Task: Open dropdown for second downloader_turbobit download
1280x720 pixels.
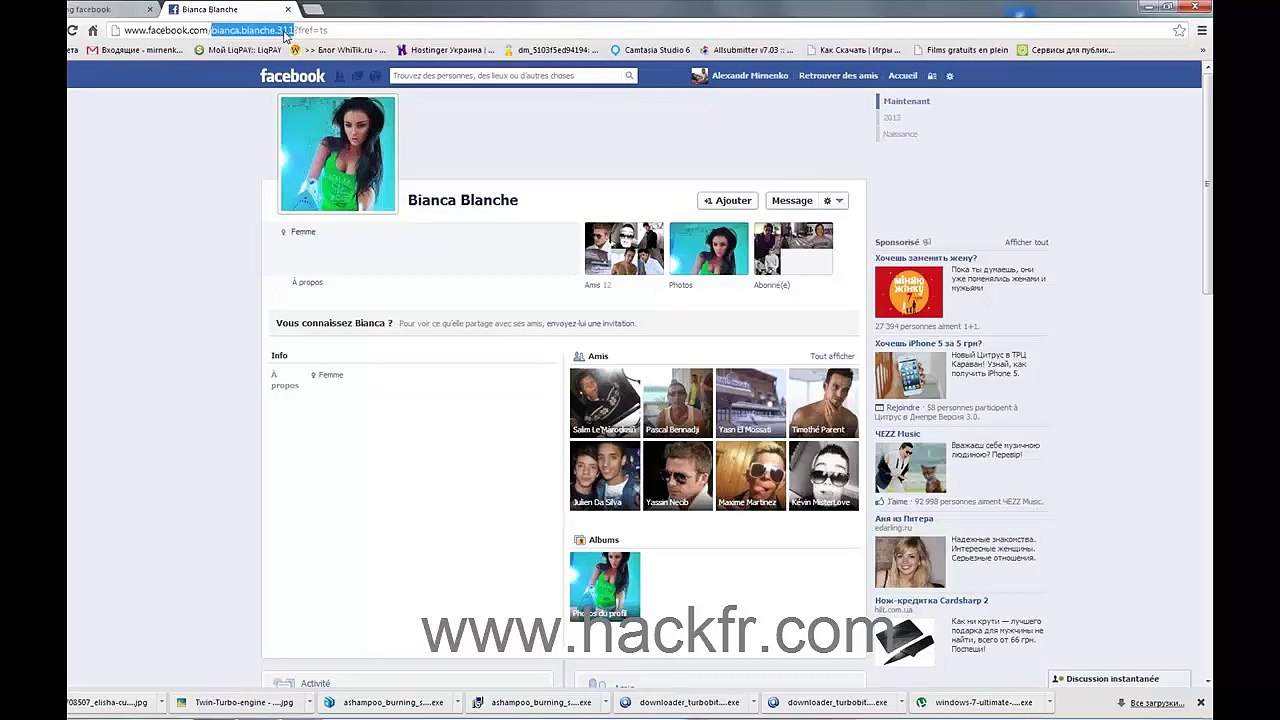Action: coord(902,703)
